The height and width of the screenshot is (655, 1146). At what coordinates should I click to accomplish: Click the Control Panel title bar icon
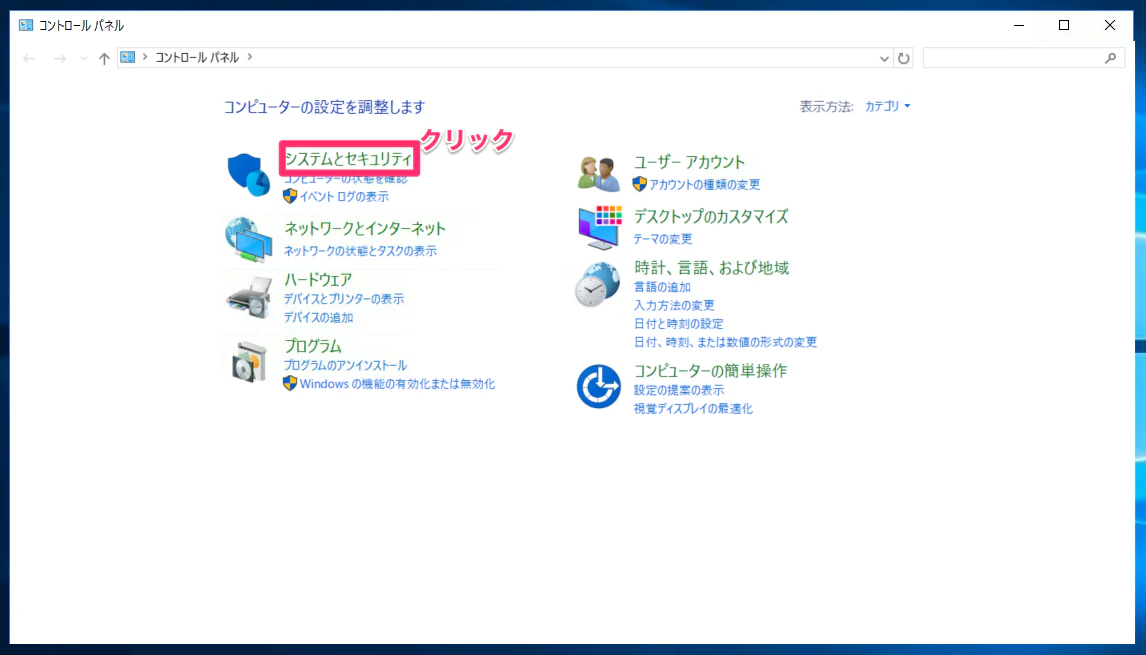click(26, 25)
